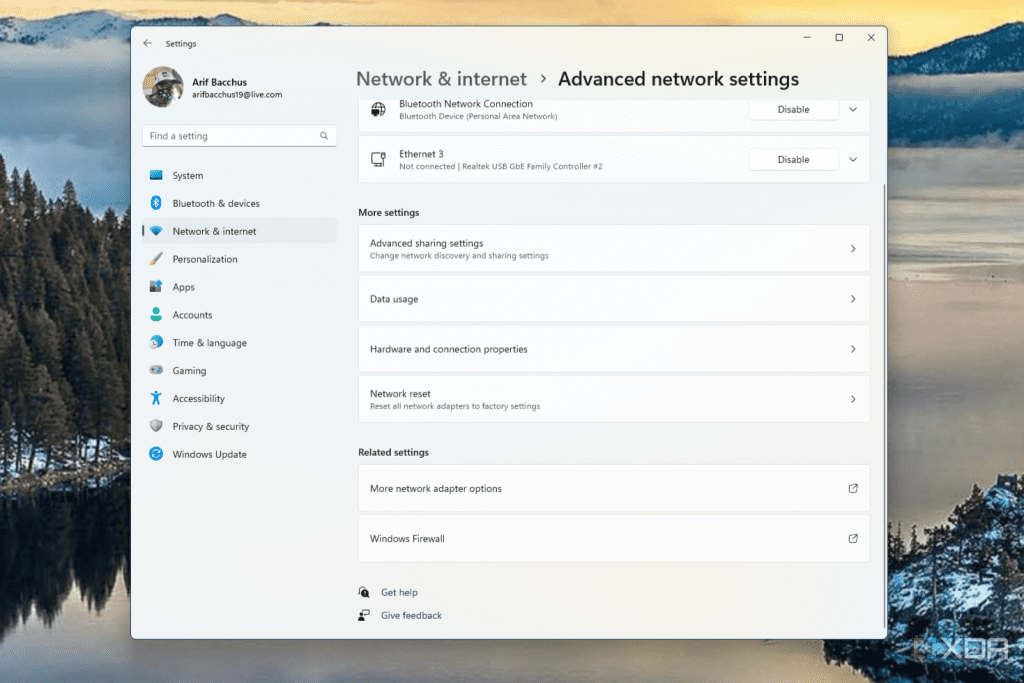Viewport: 1024px width, 683px height.
Task: Click the back arrow in Settings title bar
Action: 148,43
